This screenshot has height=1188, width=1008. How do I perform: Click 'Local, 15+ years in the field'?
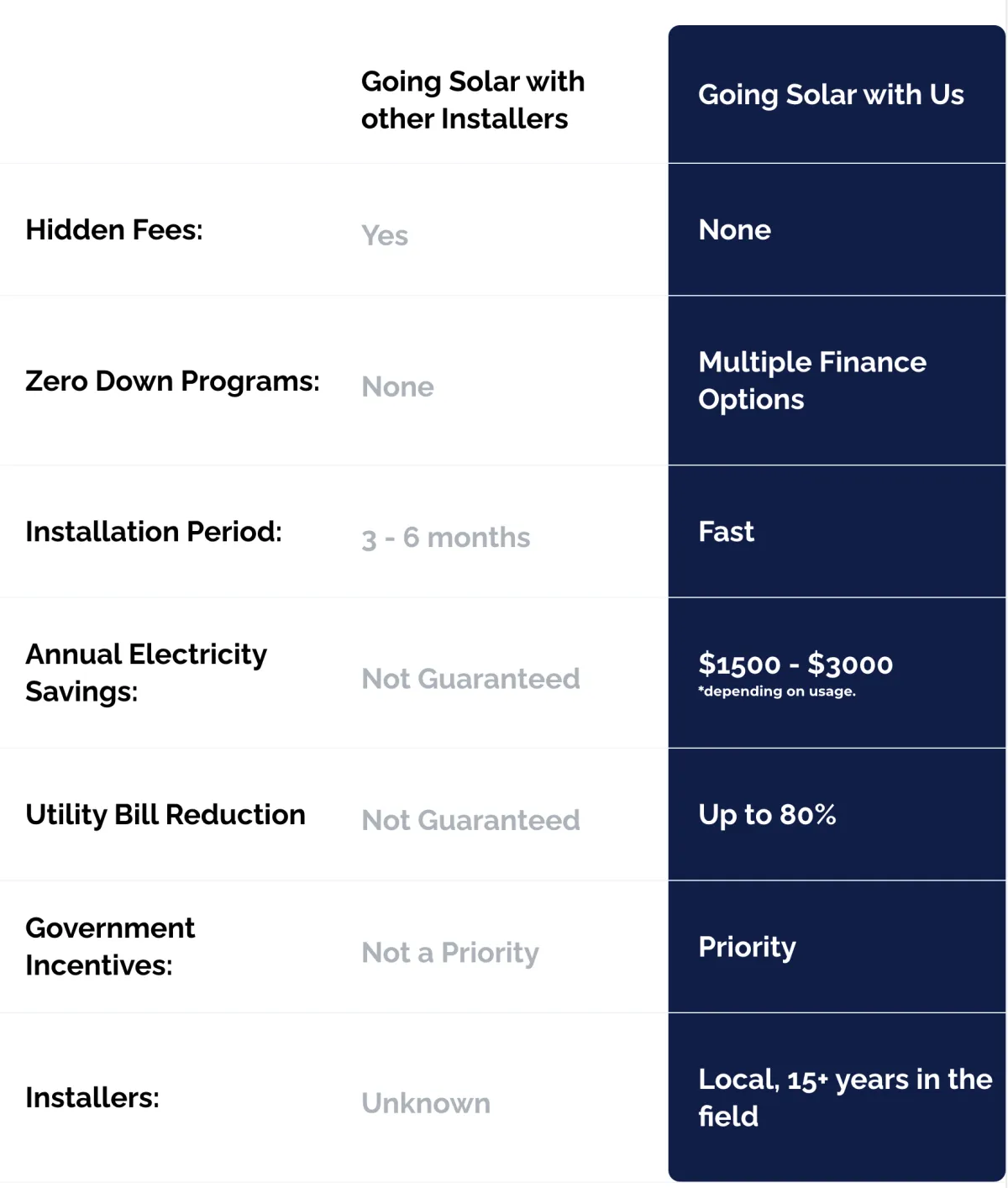tap(845, 1097)
